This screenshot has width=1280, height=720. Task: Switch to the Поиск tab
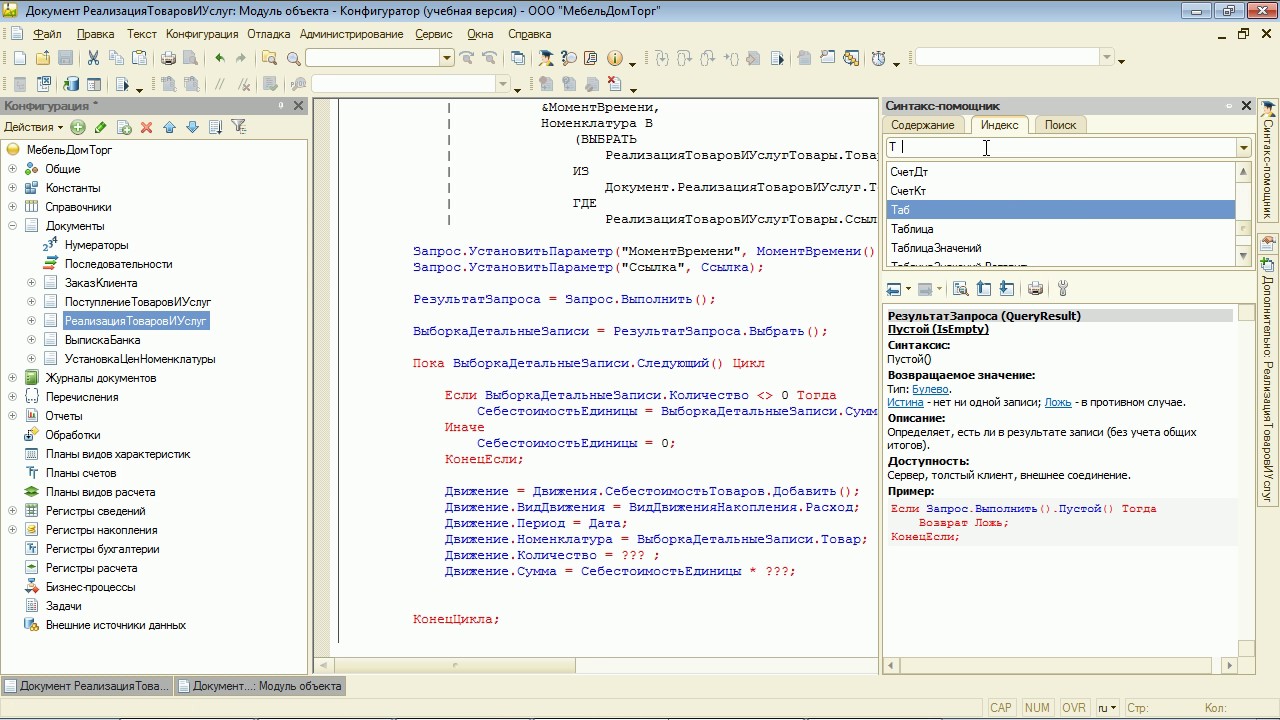1060,125
